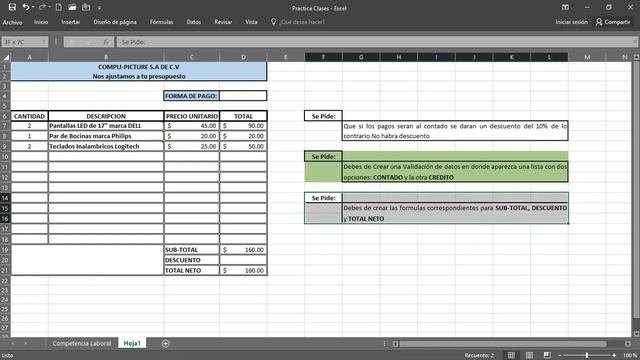Expand the formula bar chevron
640x360 pixels.
point(634,42)
